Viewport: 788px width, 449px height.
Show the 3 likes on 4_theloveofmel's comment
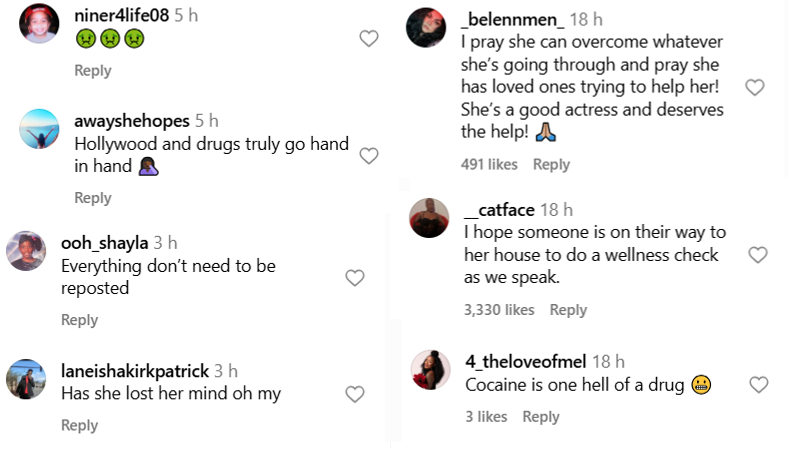[x=487, y=416]
